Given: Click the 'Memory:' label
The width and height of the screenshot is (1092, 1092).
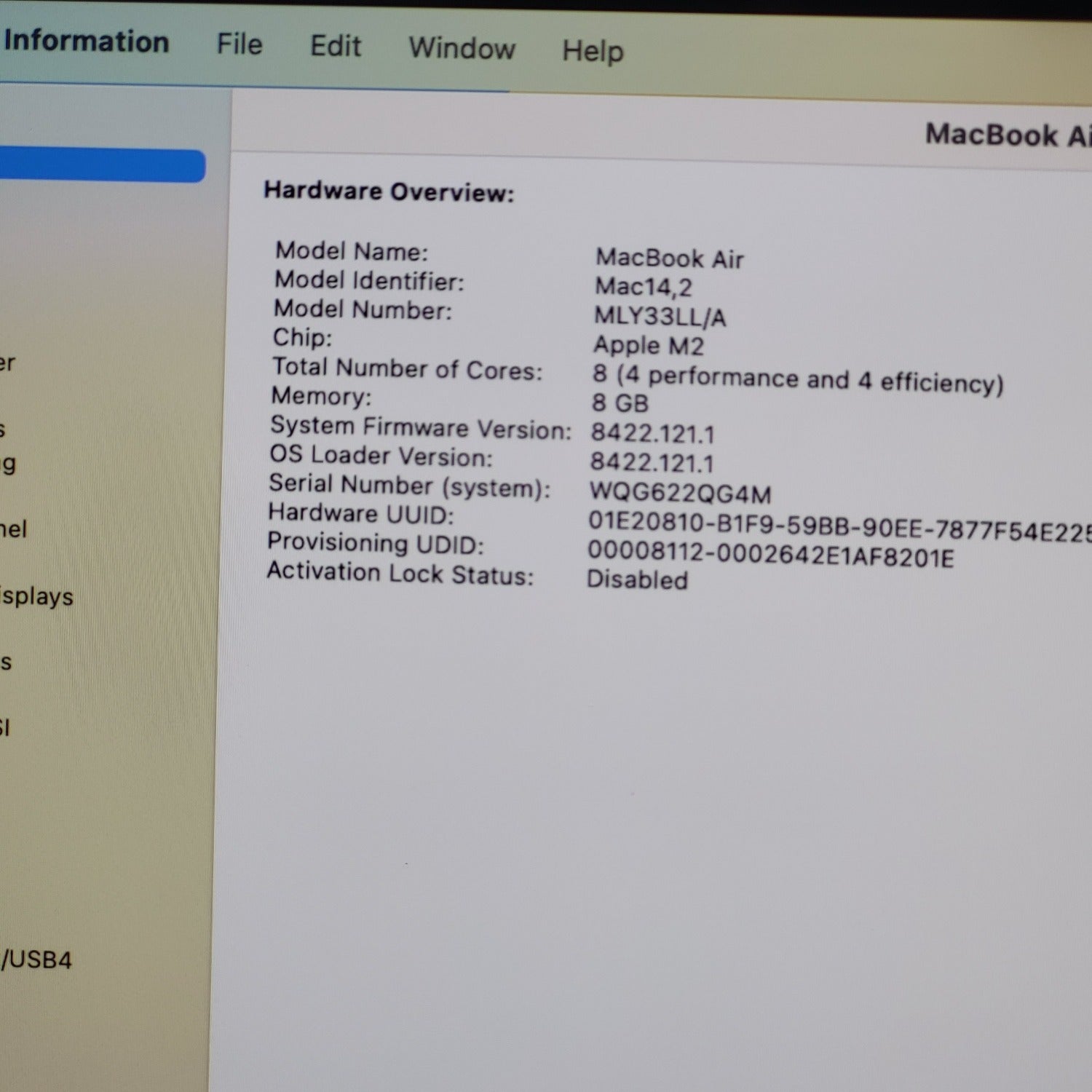Looking at the screenshot, I should (321, 396).
